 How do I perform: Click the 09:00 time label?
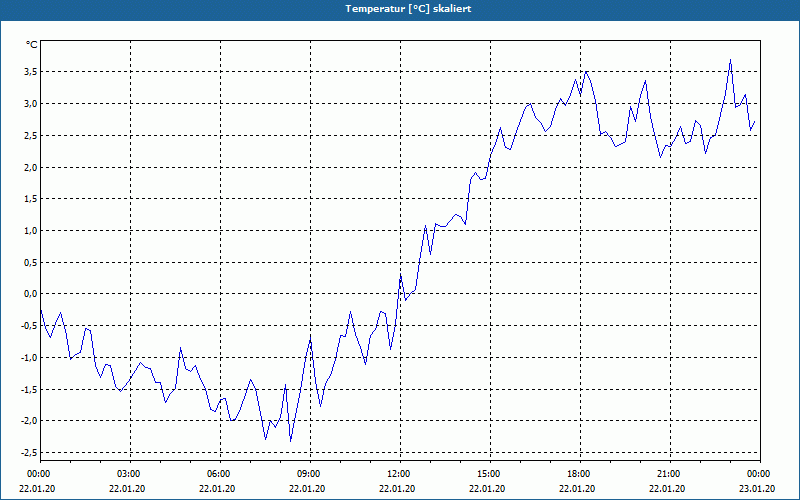tap(308, 474)
